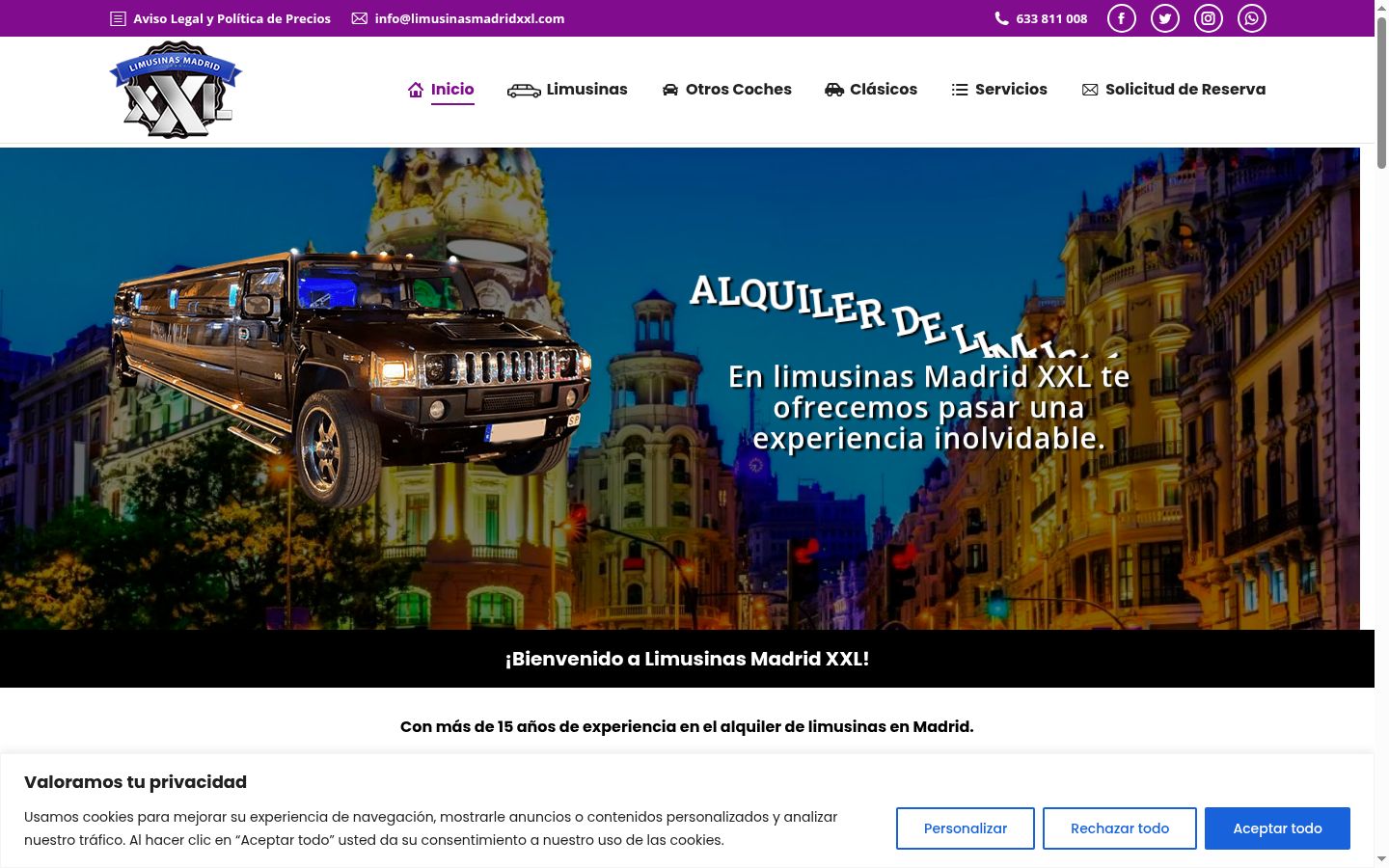Go to the Inicio menu item
Image resolution: width=1389 pixels, height=868 pixels.
click(x=452, y=89)
